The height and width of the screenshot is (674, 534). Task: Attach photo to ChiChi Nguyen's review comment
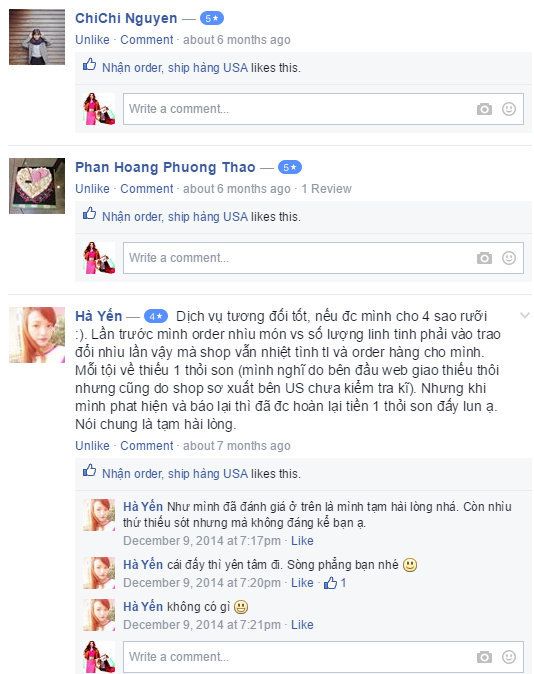point(484,109)
